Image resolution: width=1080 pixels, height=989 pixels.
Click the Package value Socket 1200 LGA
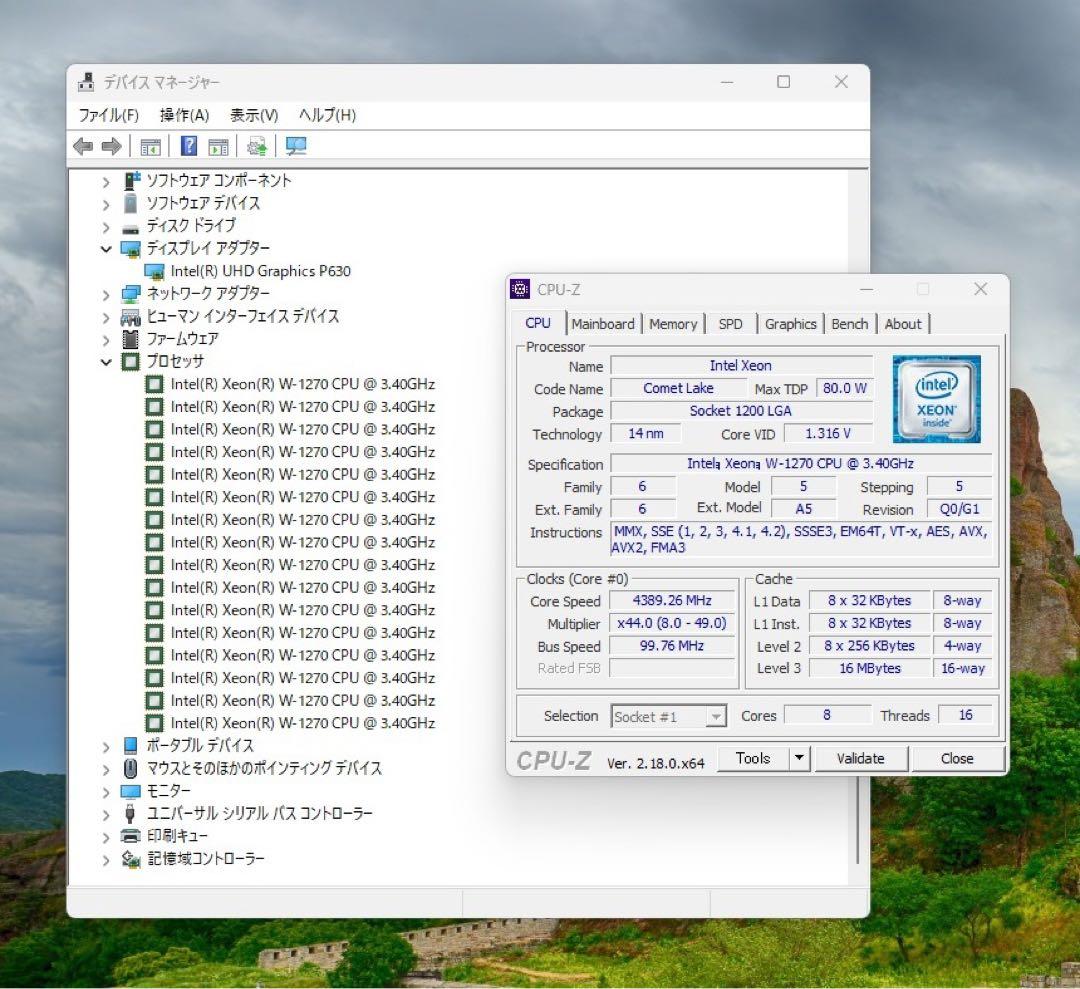point(741,411)
